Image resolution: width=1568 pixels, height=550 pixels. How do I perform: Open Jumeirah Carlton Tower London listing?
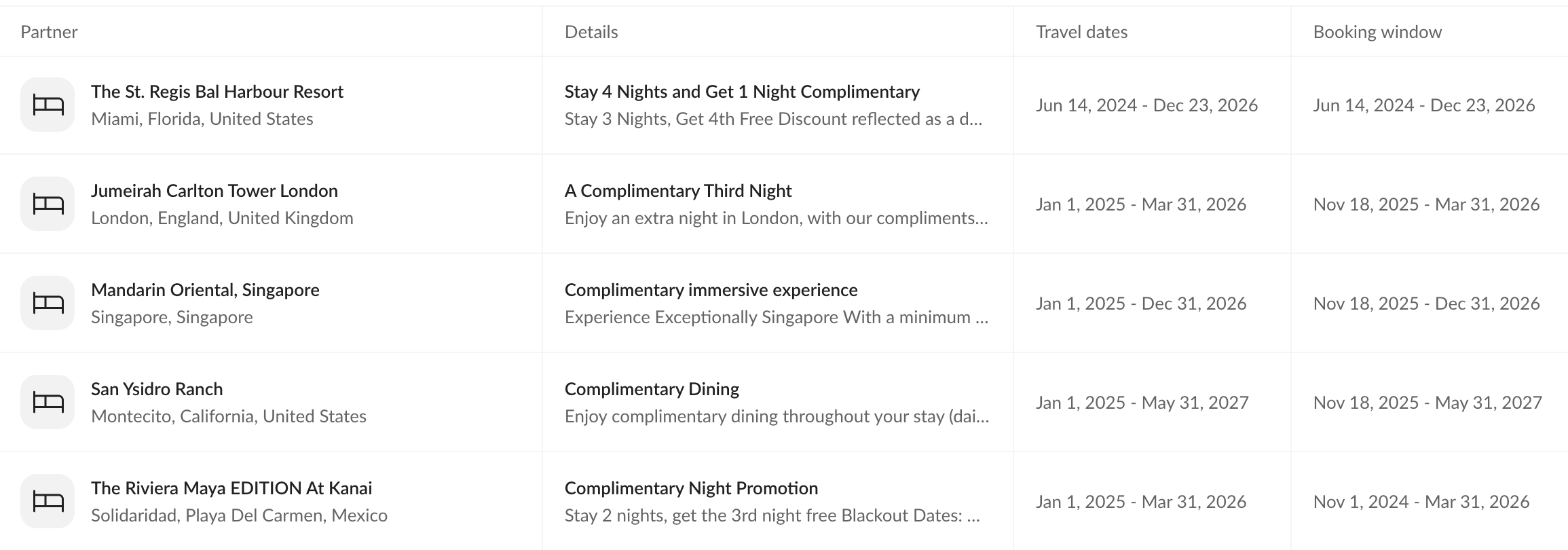click(x=215, y=191)
